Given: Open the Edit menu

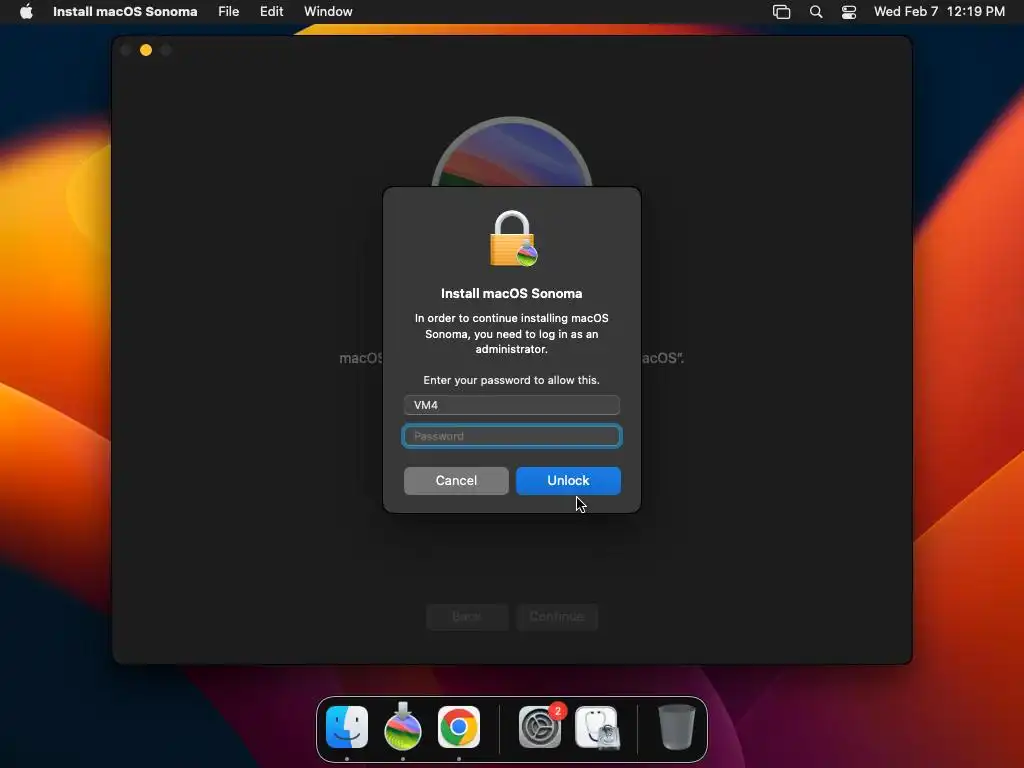Looking at the screenshot, I should click(x=272, y=11).
